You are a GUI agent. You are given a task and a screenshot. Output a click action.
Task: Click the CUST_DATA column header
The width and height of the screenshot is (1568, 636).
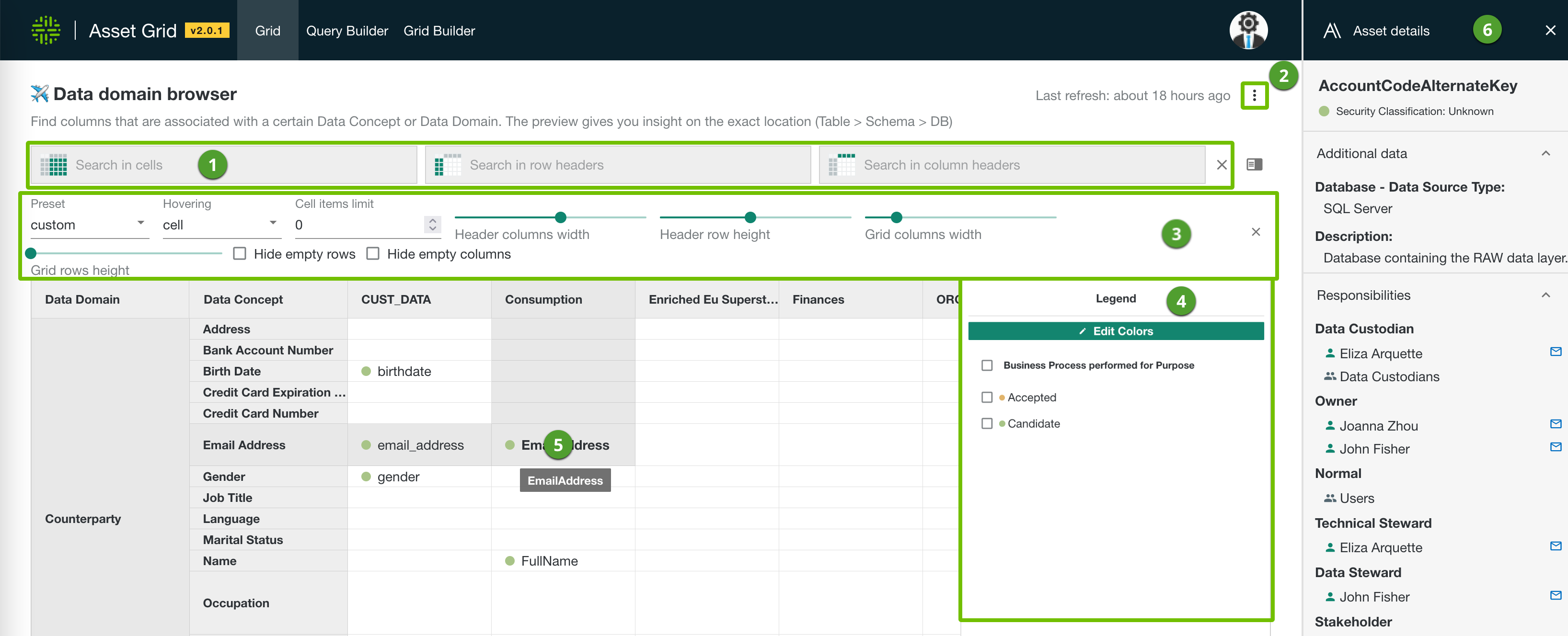click(419, 300)
